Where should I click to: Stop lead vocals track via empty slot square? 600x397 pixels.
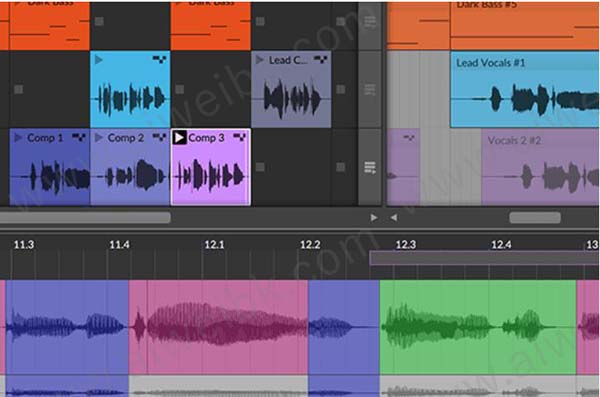click(x=18, y=90)
